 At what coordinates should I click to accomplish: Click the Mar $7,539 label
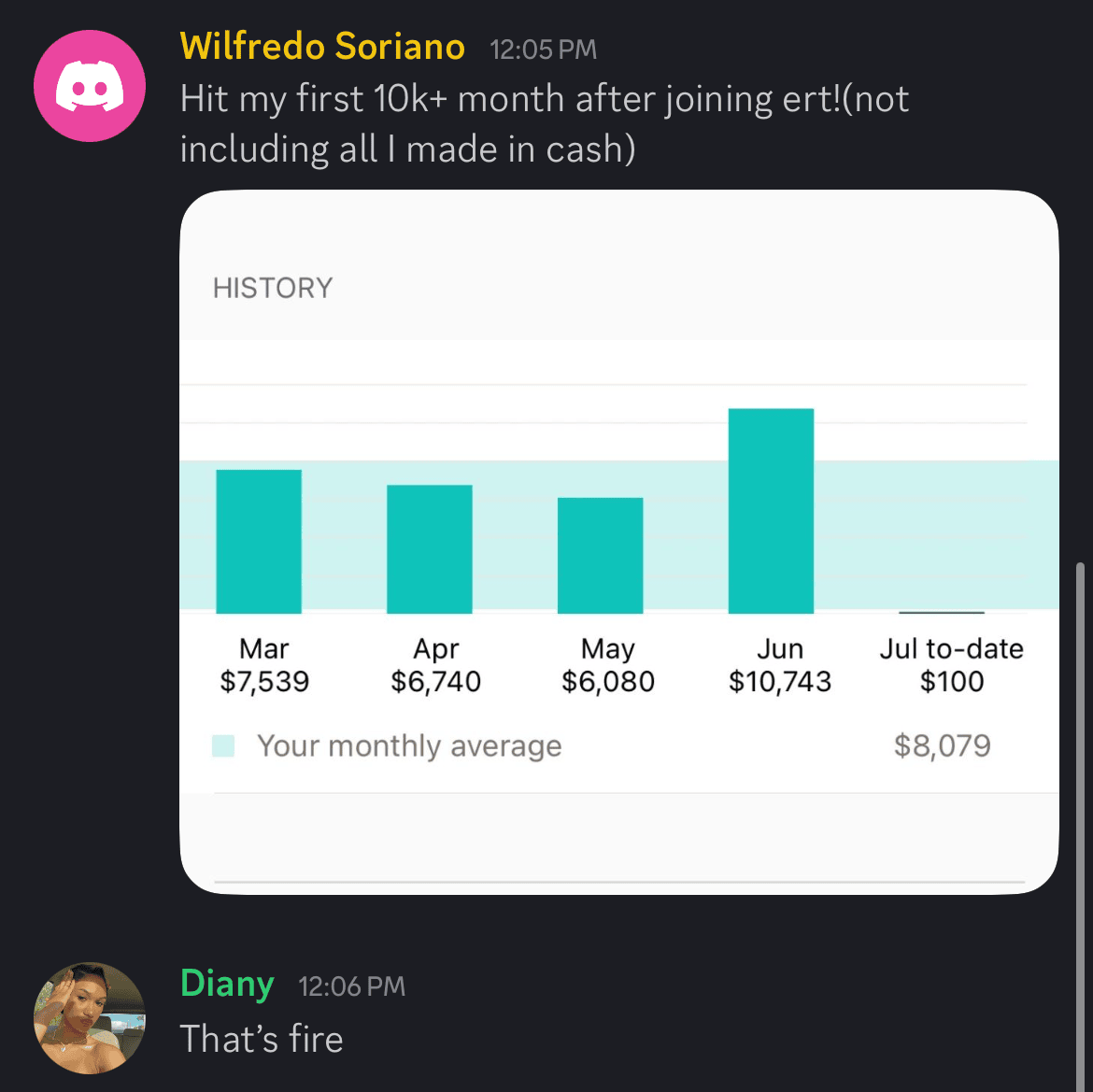[264, 665]
